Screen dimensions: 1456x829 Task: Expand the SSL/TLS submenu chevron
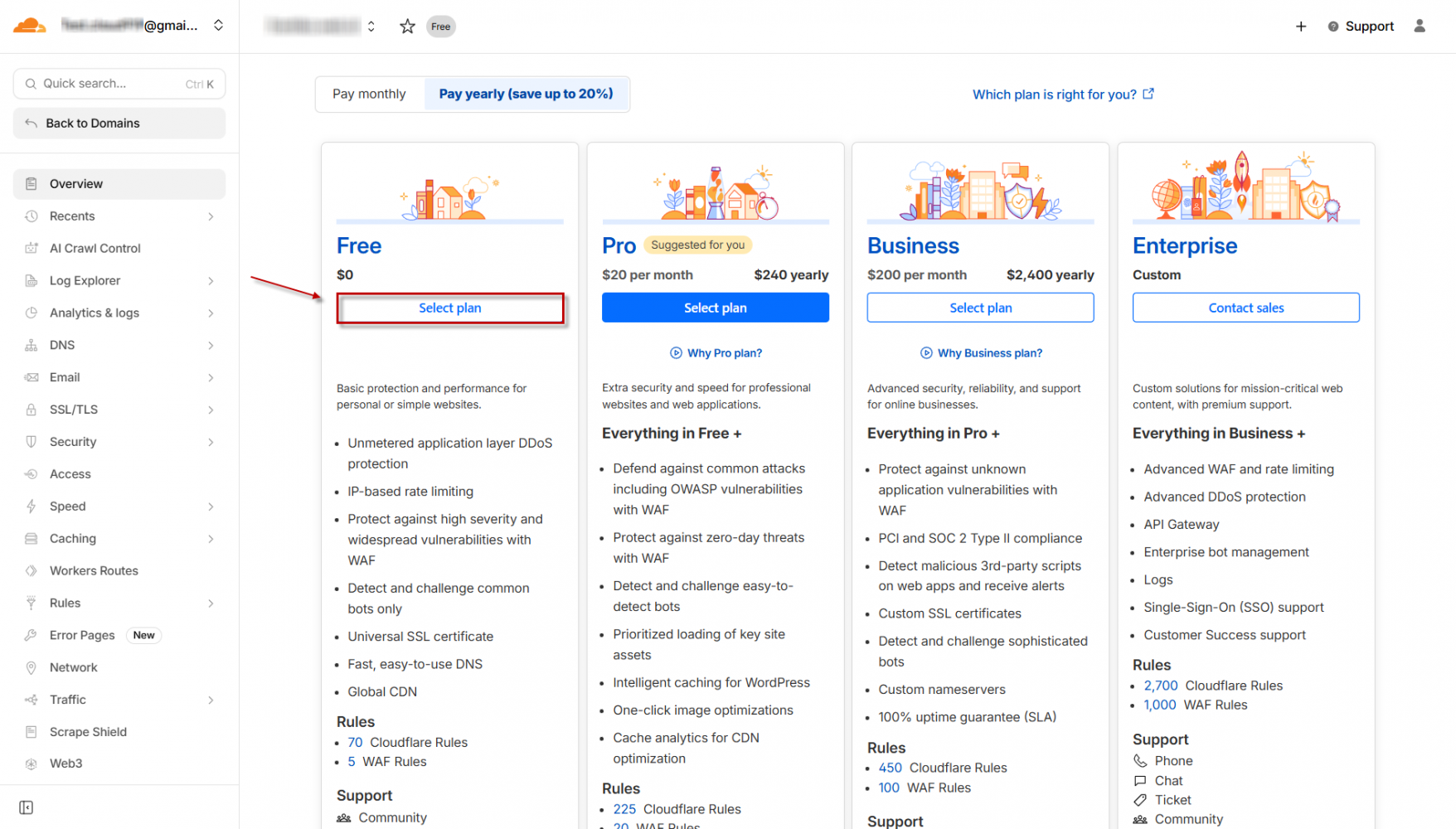211,410
